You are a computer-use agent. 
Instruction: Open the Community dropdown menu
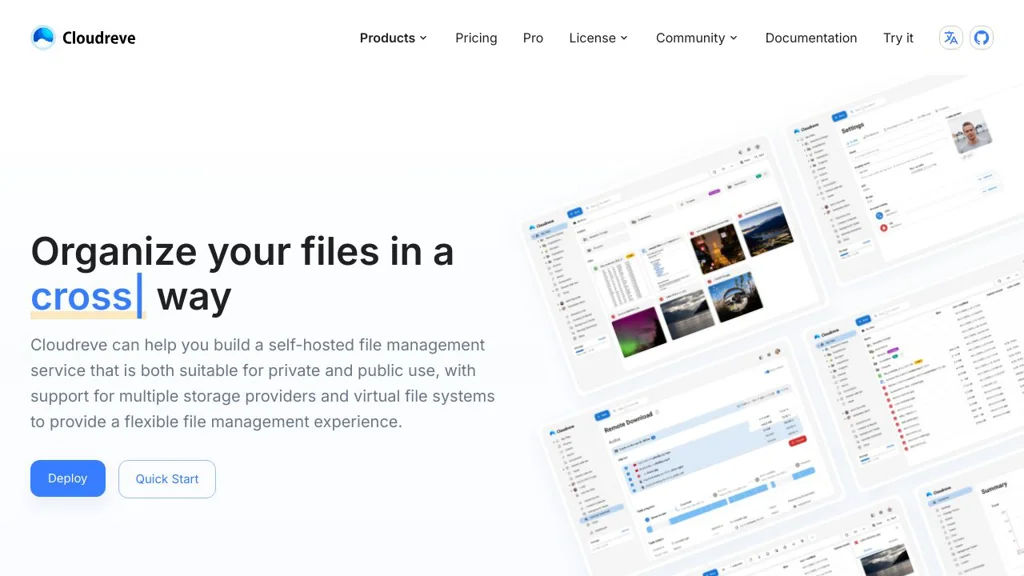[696, 38]
